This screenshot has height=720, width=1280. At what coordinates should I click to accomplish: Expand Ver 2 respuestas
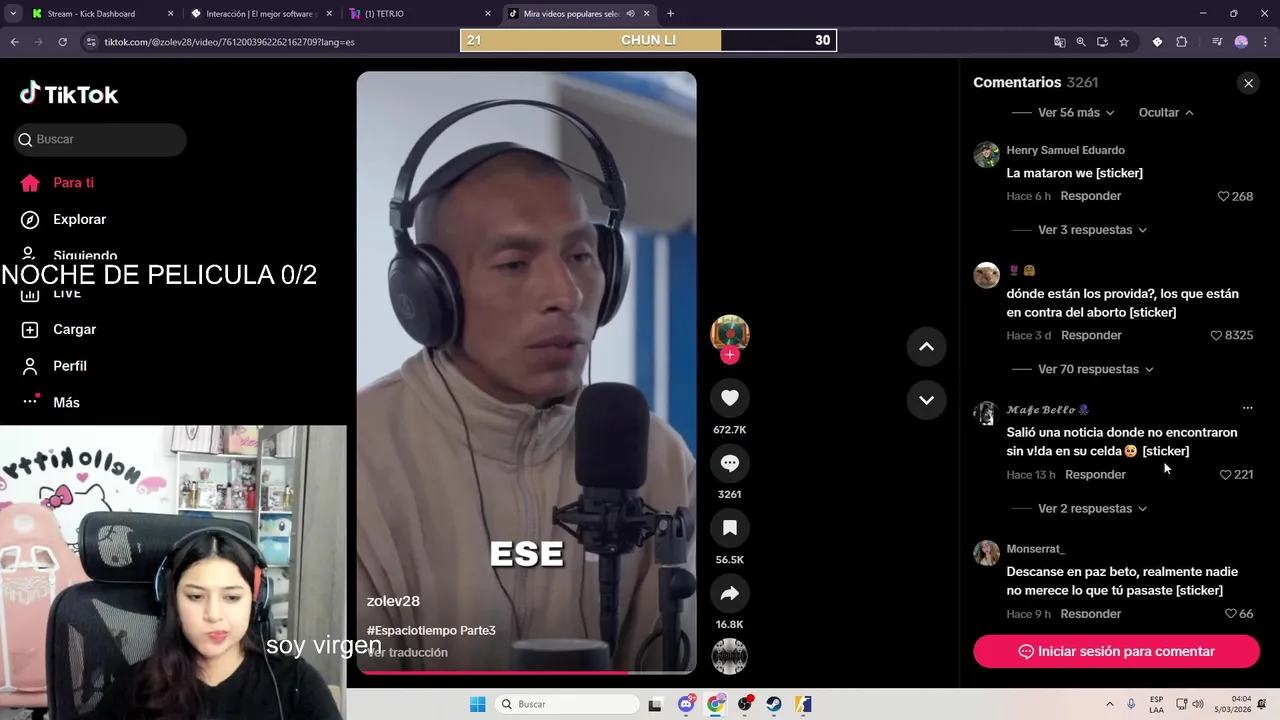tap(1092, 508)
